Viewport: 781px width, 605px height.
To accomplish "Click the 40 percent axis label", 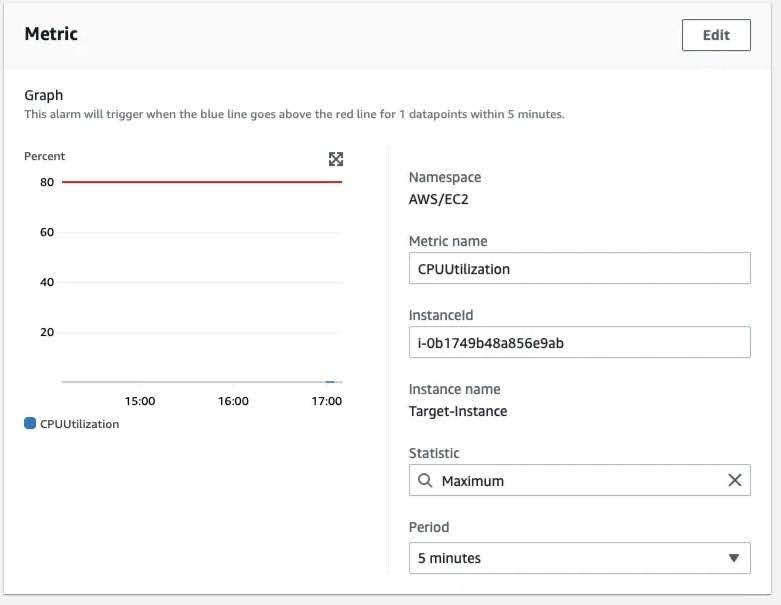I will click(47, 282).
